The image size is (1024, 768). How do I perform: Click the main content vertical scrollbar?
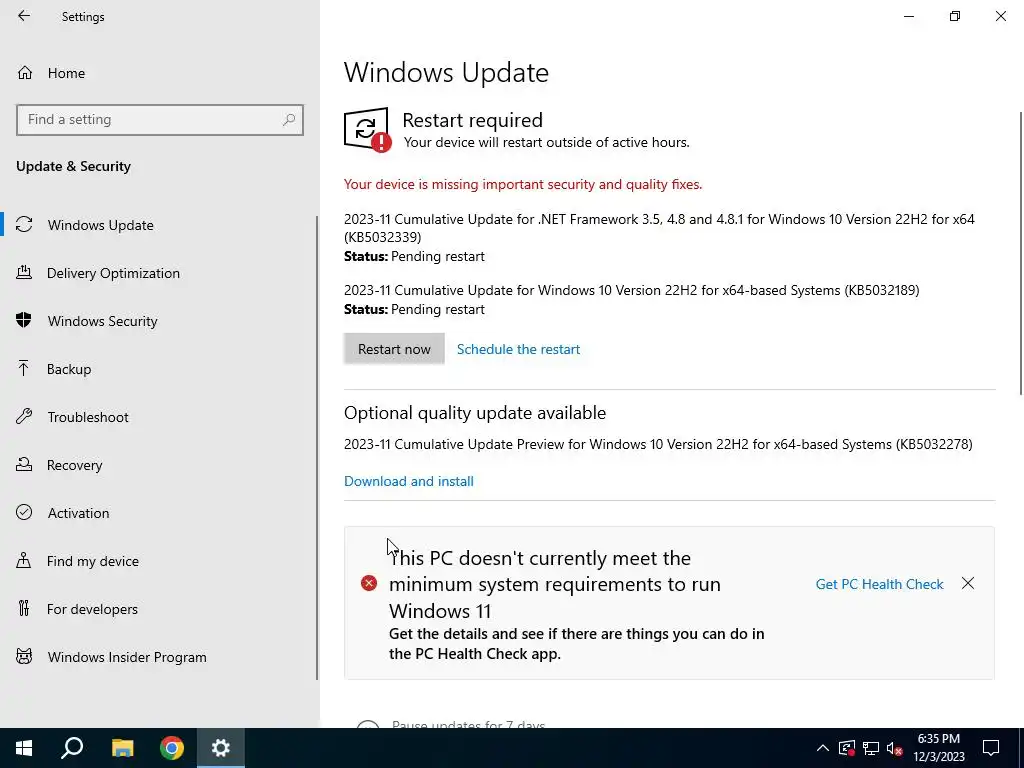click(1021, 253)
